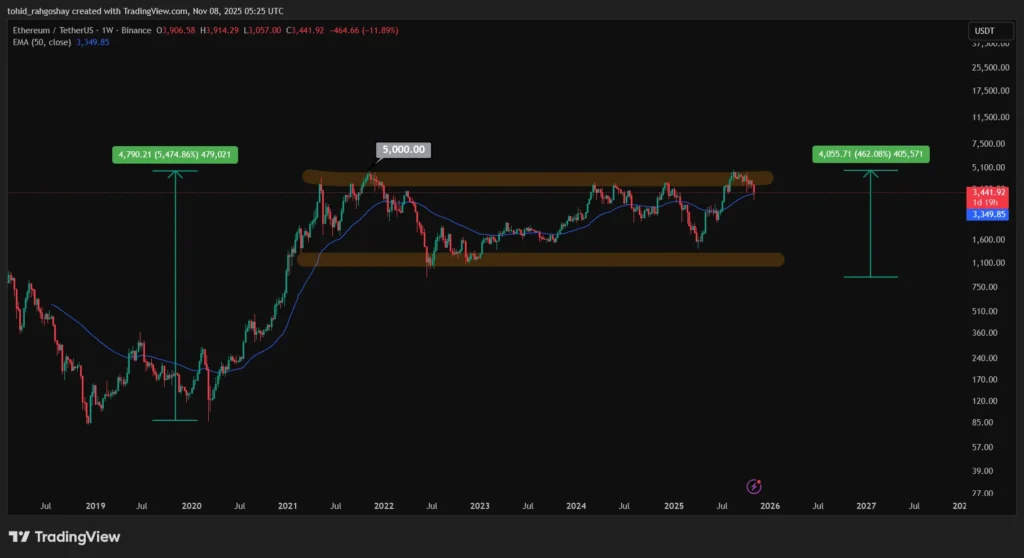Click the 2027 label on time axis
Viewport: 1024px width, 558px height.
pyautogui.click(x=866, y=506)
